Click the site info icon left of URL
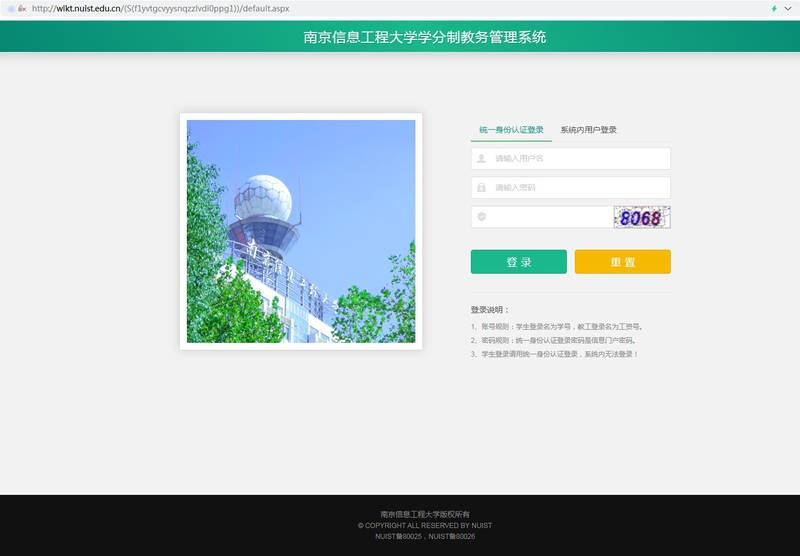The height and width of the screenshot is (556, 800). coord(10,8)
